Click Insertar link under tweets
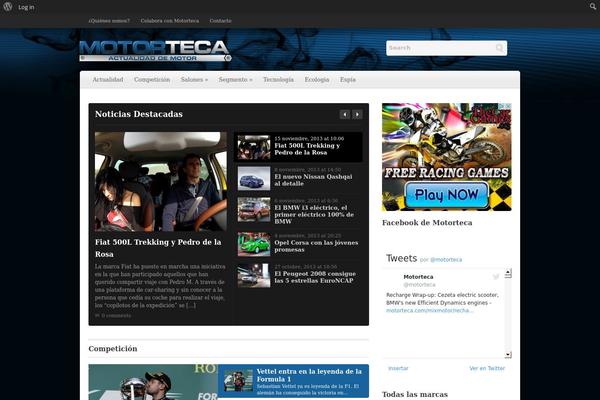Viewport: 600px width, 400px height. (398, 368)
